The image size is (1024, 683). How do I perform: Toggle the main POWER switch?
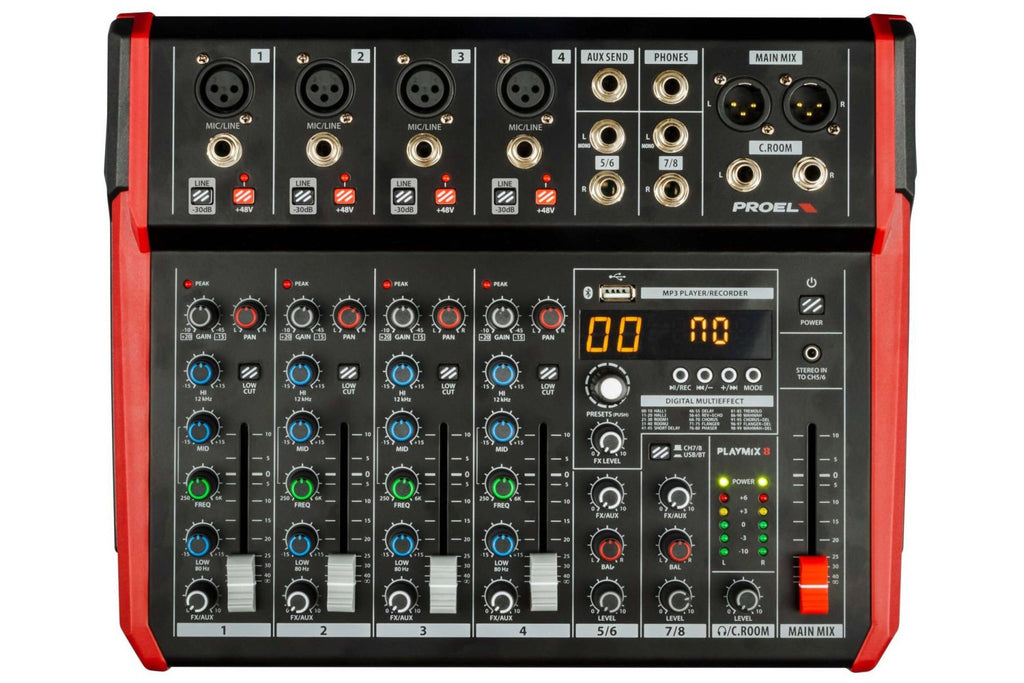pyautogui.click(x=812, y=305)
